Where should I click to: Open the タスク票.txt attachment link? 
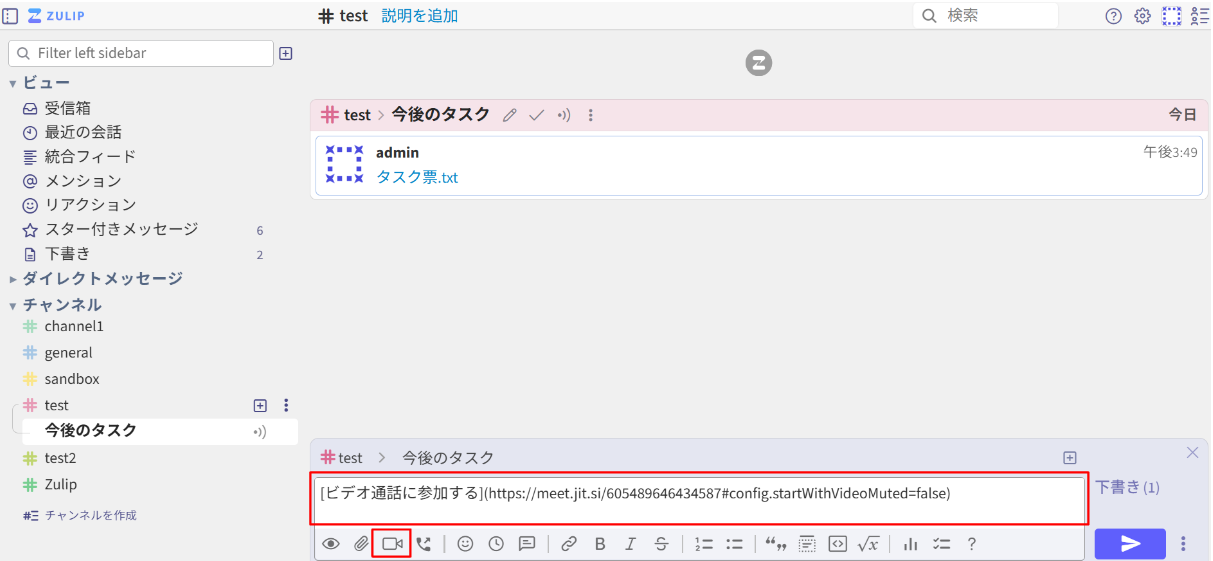point(417,177)
